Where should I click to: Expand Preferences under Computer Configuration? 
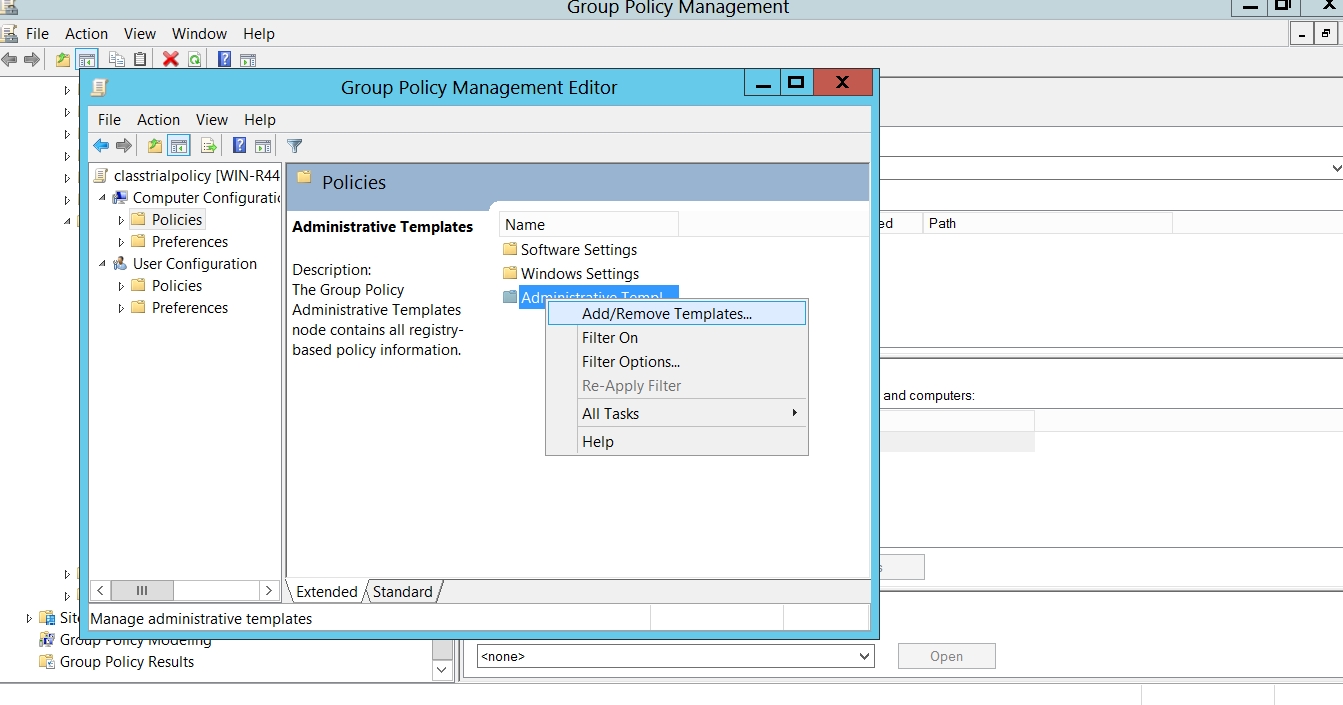pos(122,242)
